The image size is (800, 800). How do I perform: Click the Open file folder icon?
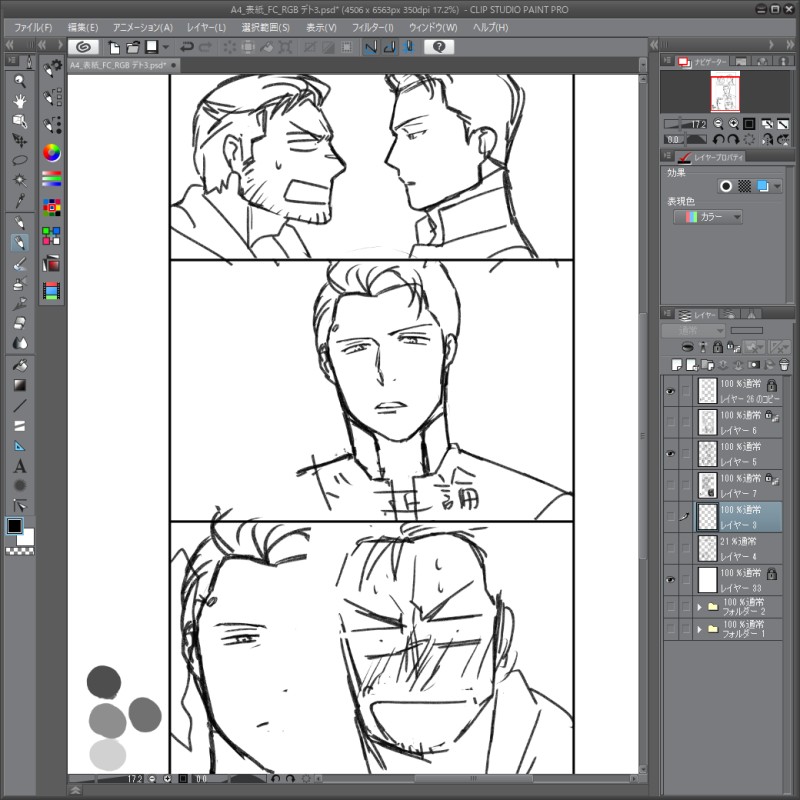(133, 47)
